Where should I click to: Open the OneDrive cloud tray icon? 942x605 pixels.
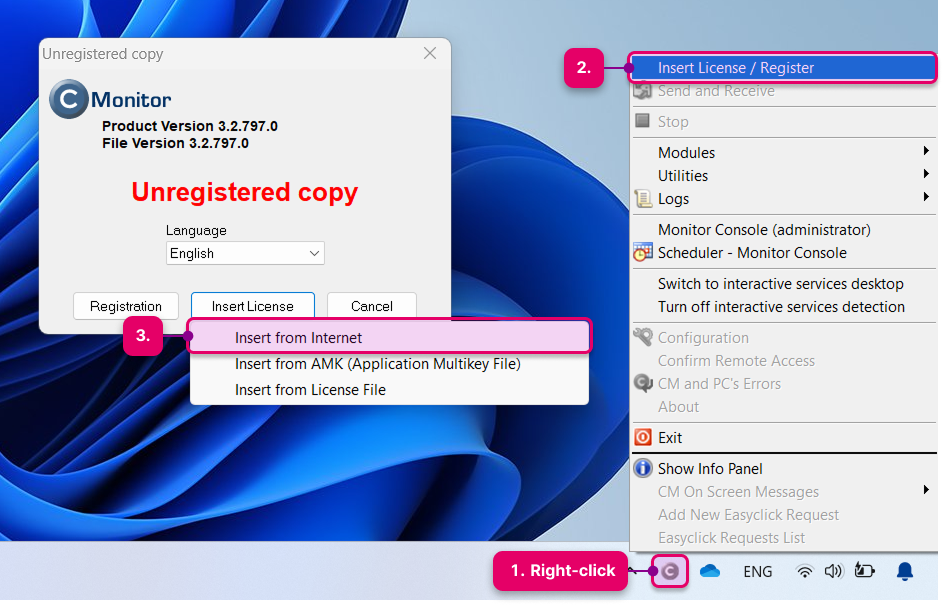click(x=710, y=571)
